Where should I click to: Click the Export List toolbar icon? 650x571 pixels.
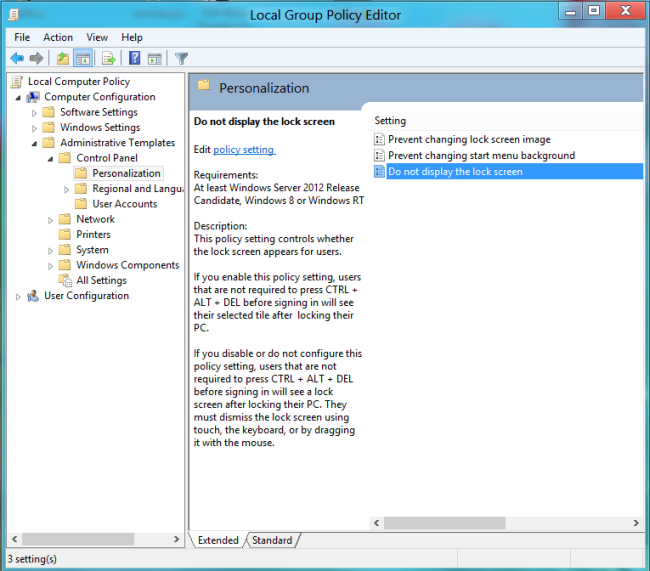pyautogui.click(x=108, y=58)
